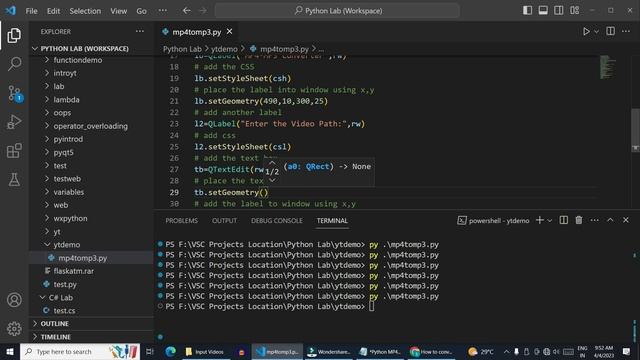640x360 pixels.
Task: Close the terminal panel
Action: point(626,220)
